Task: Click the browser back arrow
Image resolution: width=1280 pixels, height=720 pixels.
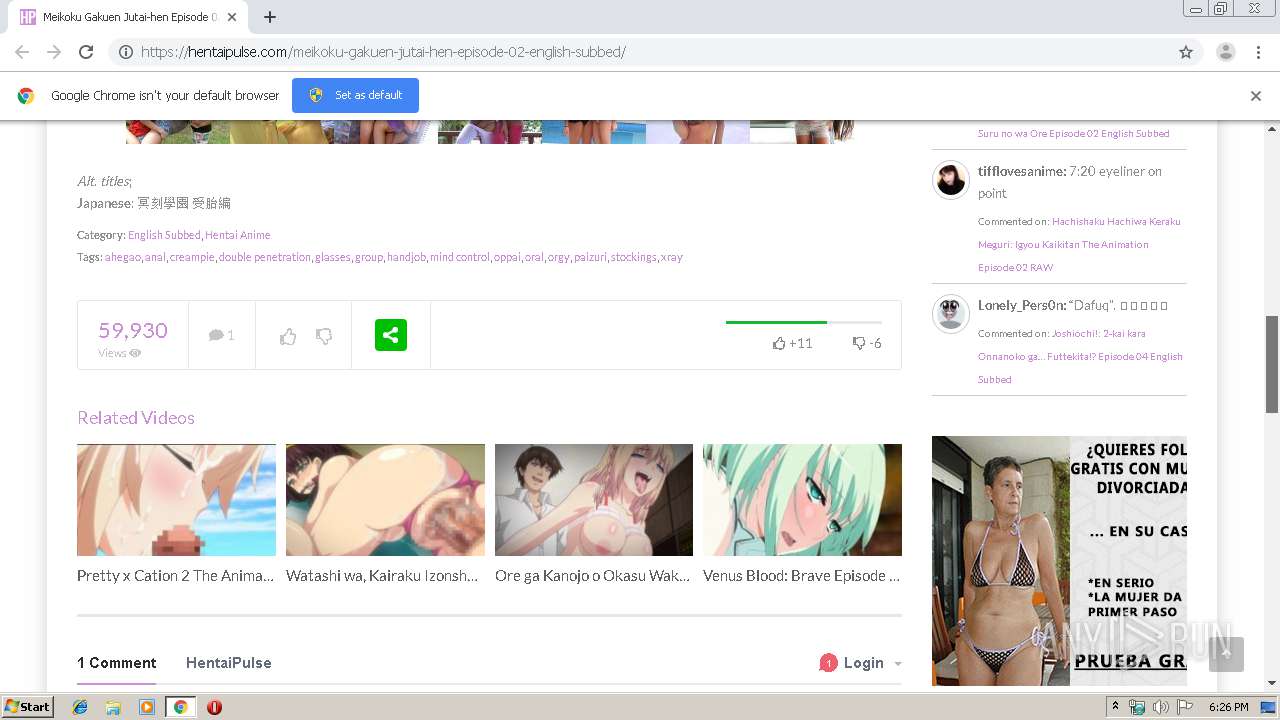Action: coord(22,52)
